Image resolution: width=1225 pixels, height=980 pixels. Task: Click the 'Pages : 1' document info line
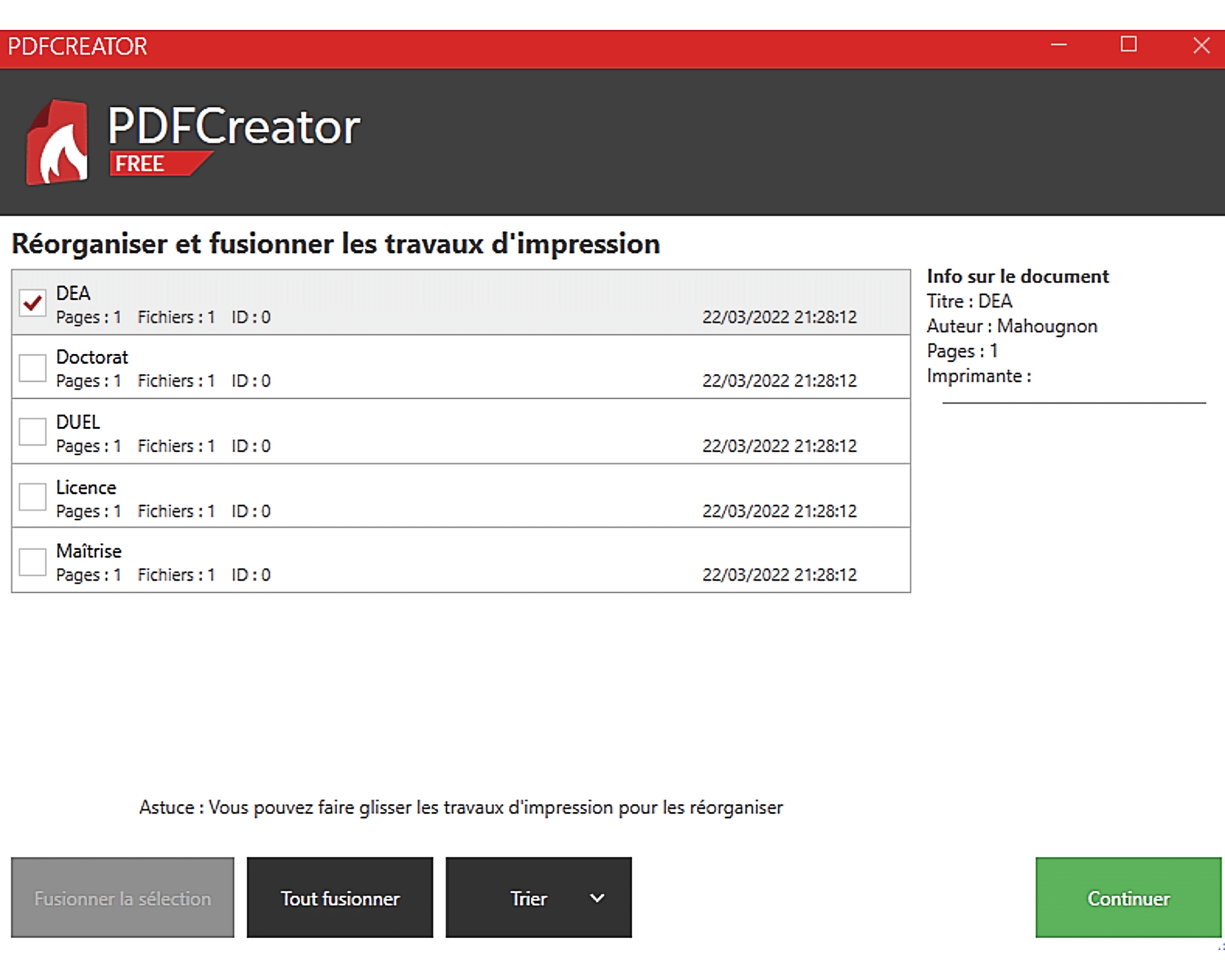coord(962,351)
